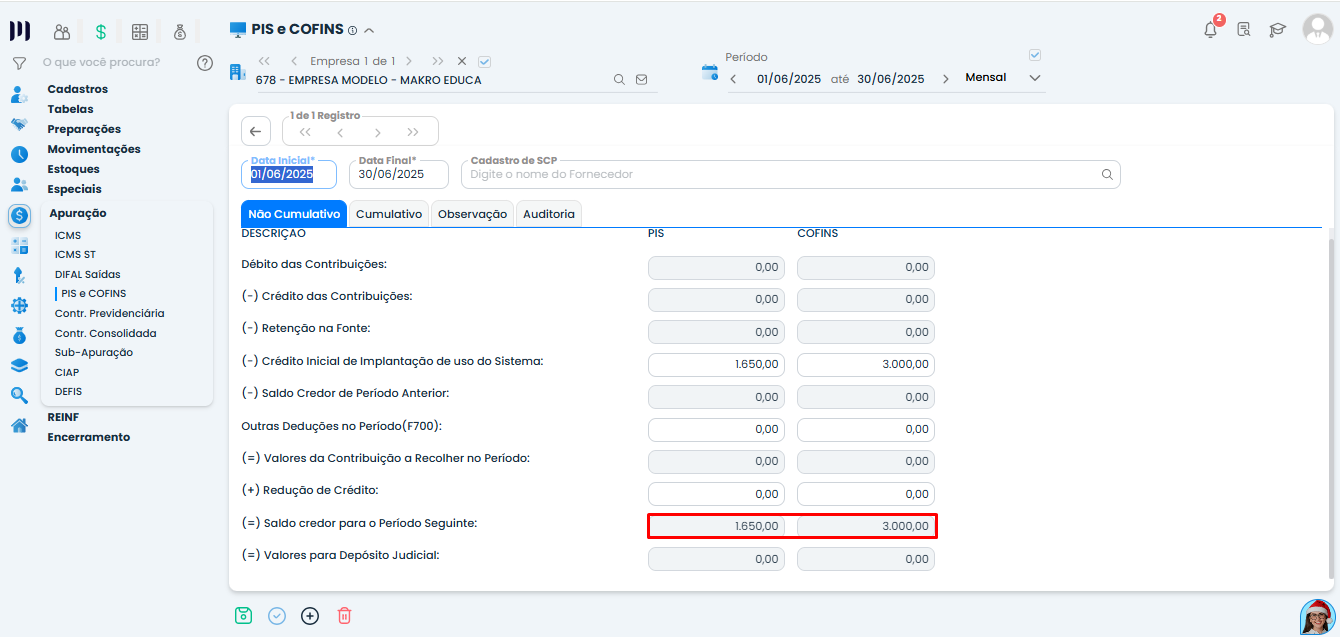The width and height of the screenshot is (1340, 637).
Task: Switch to the Cumulativo tab
Action: tap(389, 214)
